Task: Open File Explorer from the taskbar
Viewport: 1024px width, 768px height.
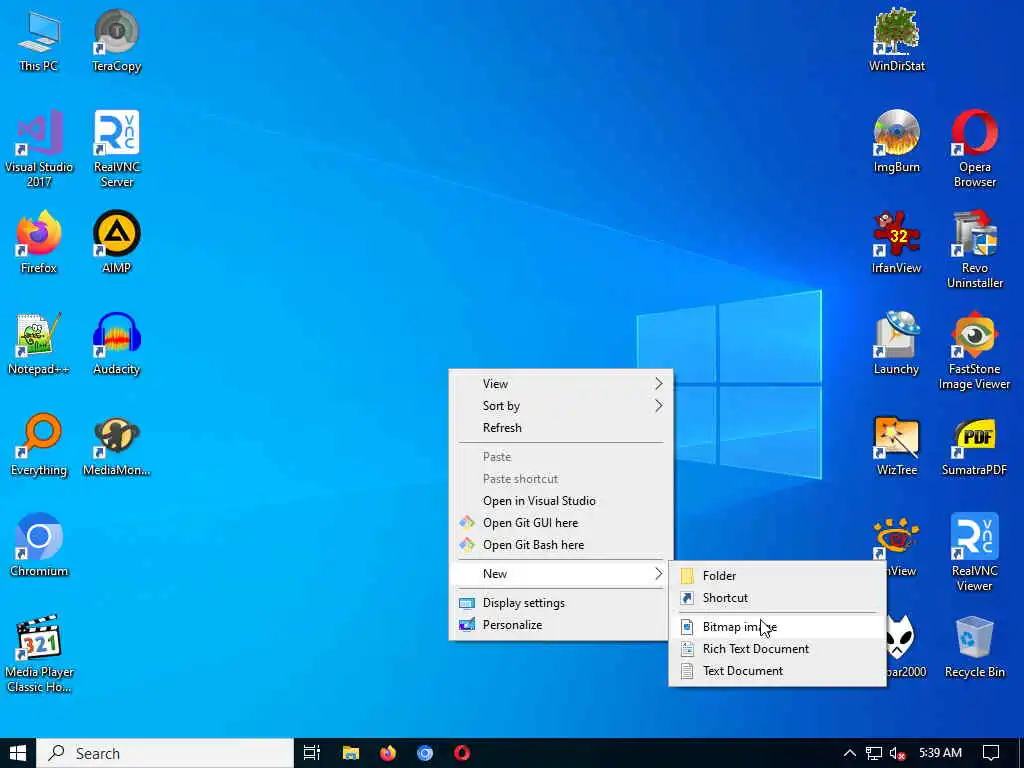Action: [x=351, y=753]
